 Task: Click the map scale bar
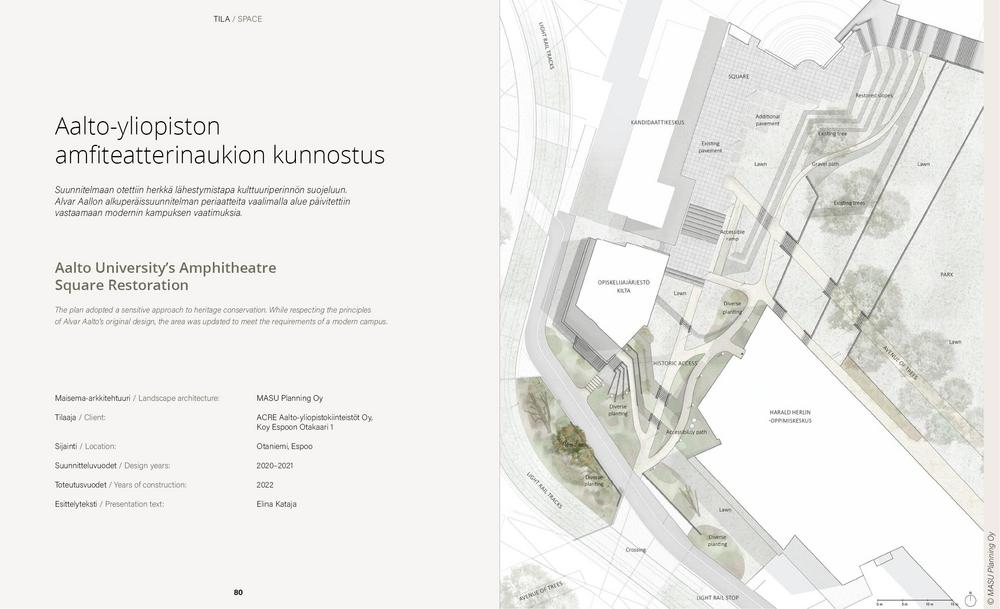914,601
